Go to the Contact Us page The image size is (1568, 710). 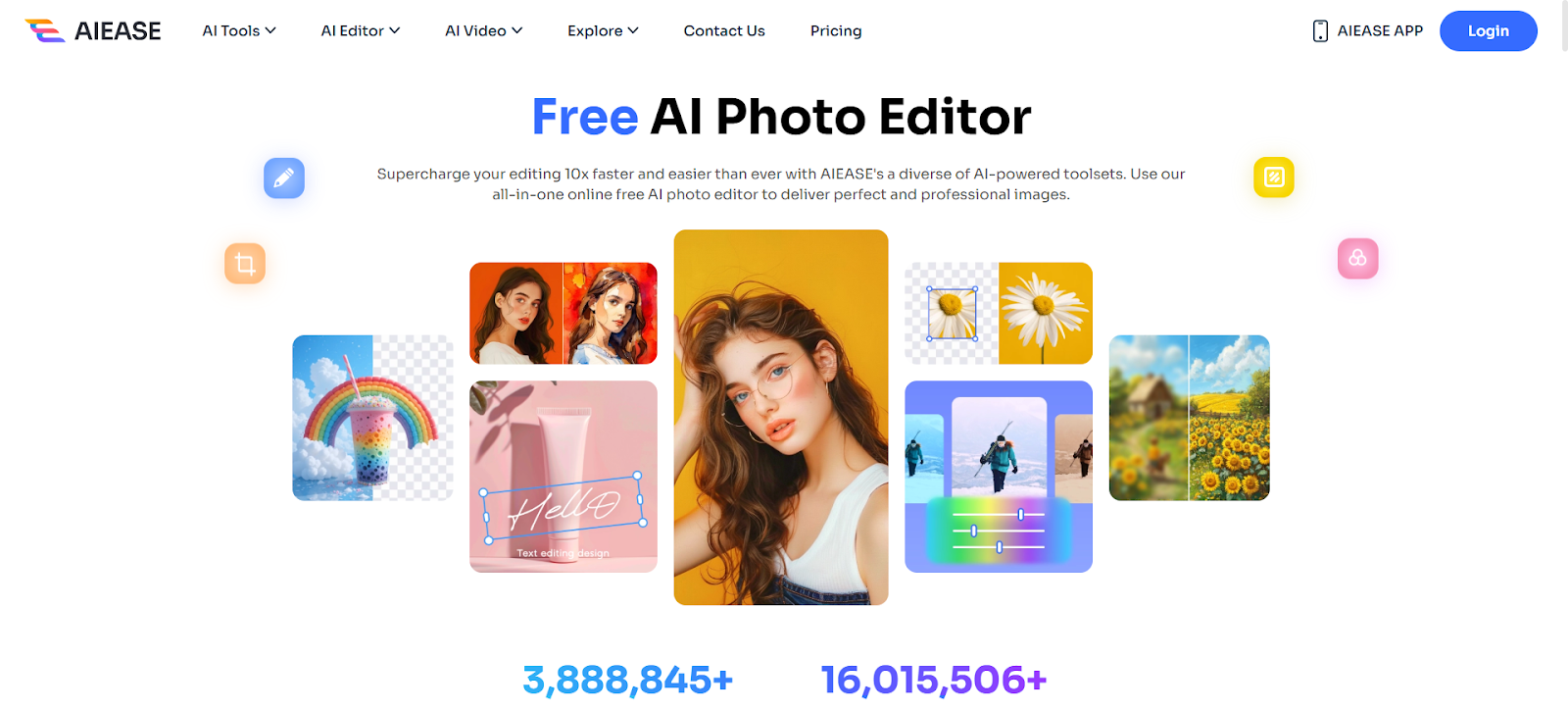724,31
